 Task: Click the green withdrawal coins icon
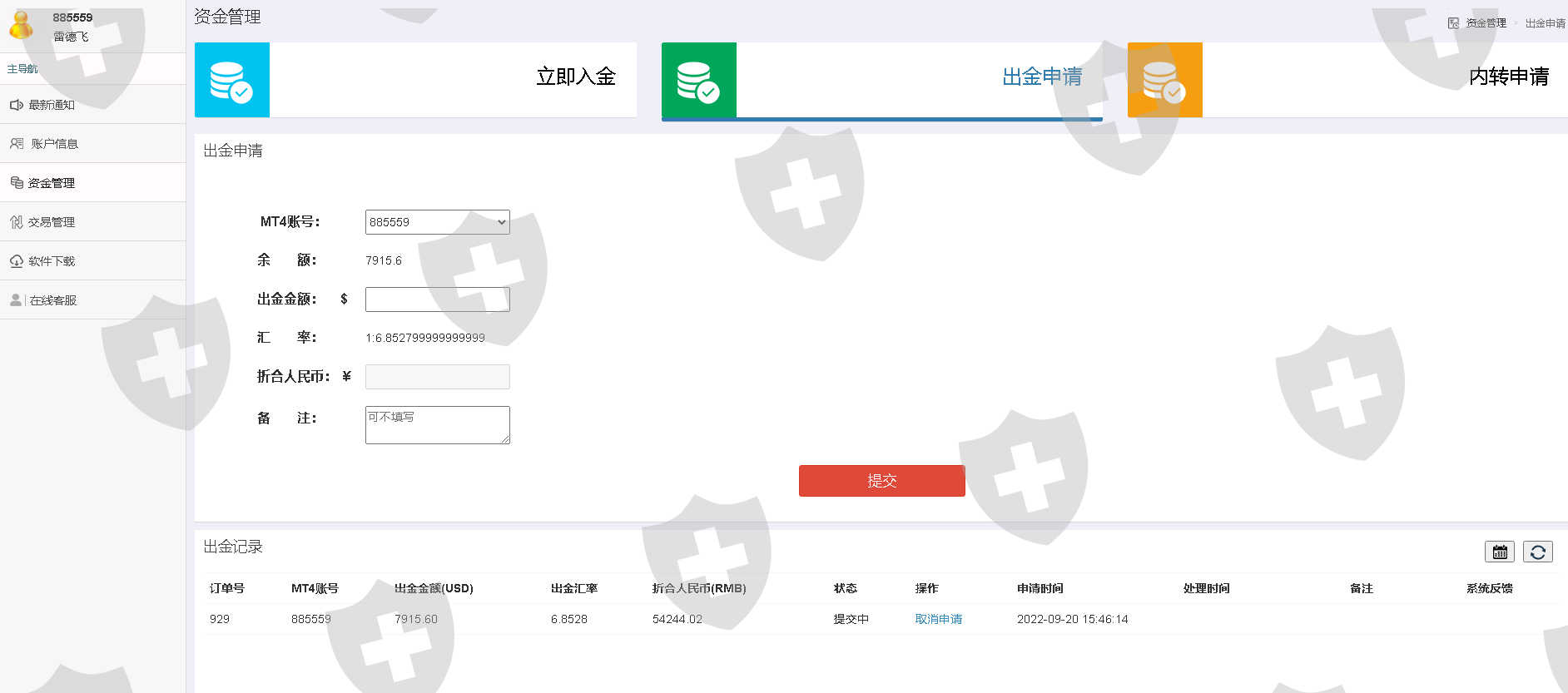coord(698,80)
